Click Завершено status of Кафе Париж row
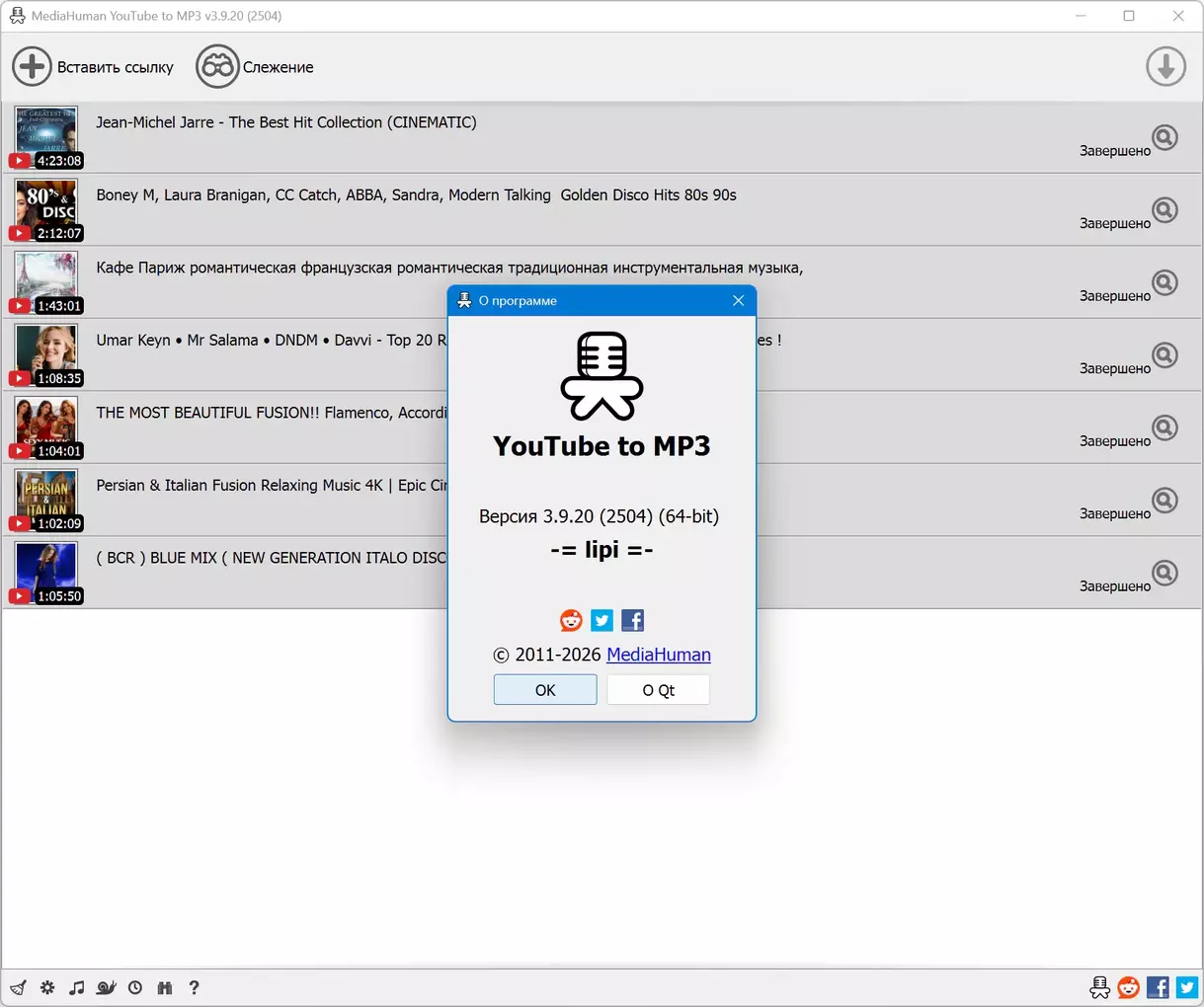Viewport: 1204px width, 1007px height. 1115,296
